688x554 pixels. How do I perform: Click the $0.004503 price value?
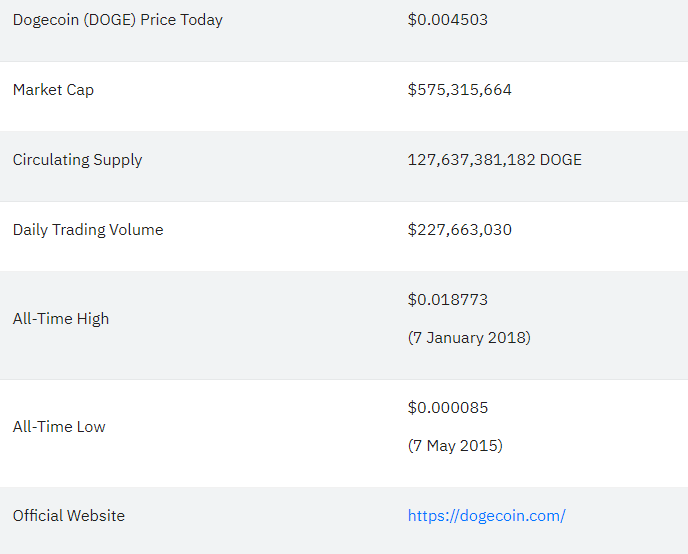click(x=448, y=20)
